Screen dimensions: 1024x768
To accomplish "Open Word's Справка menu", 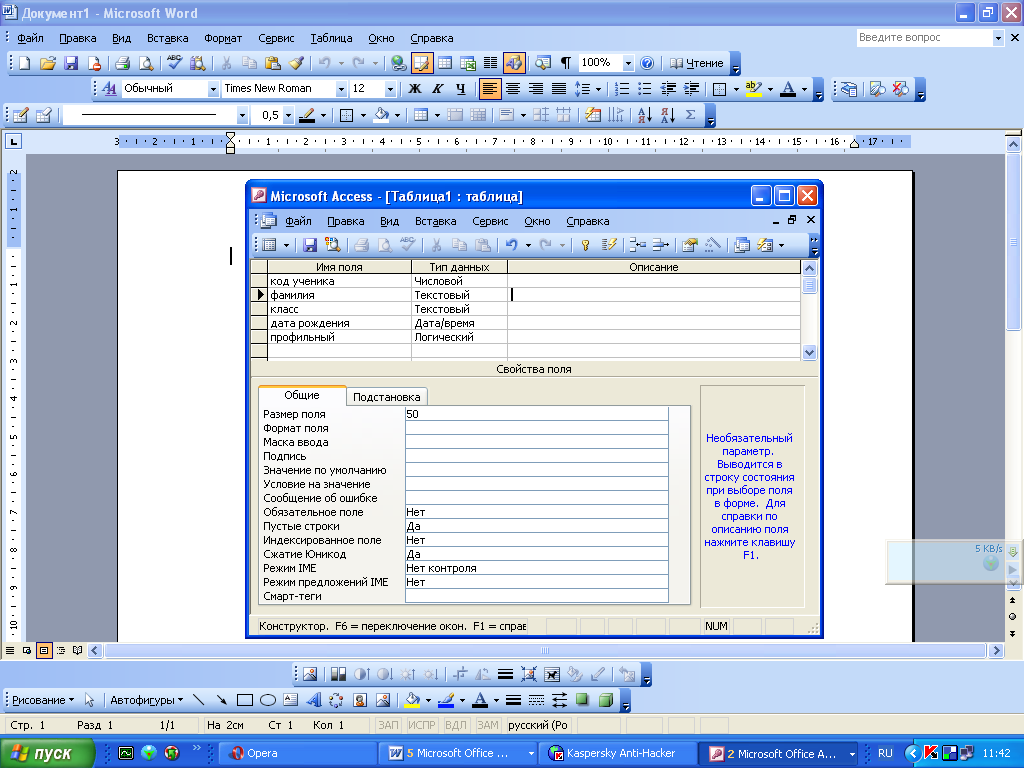I will 432,38.
